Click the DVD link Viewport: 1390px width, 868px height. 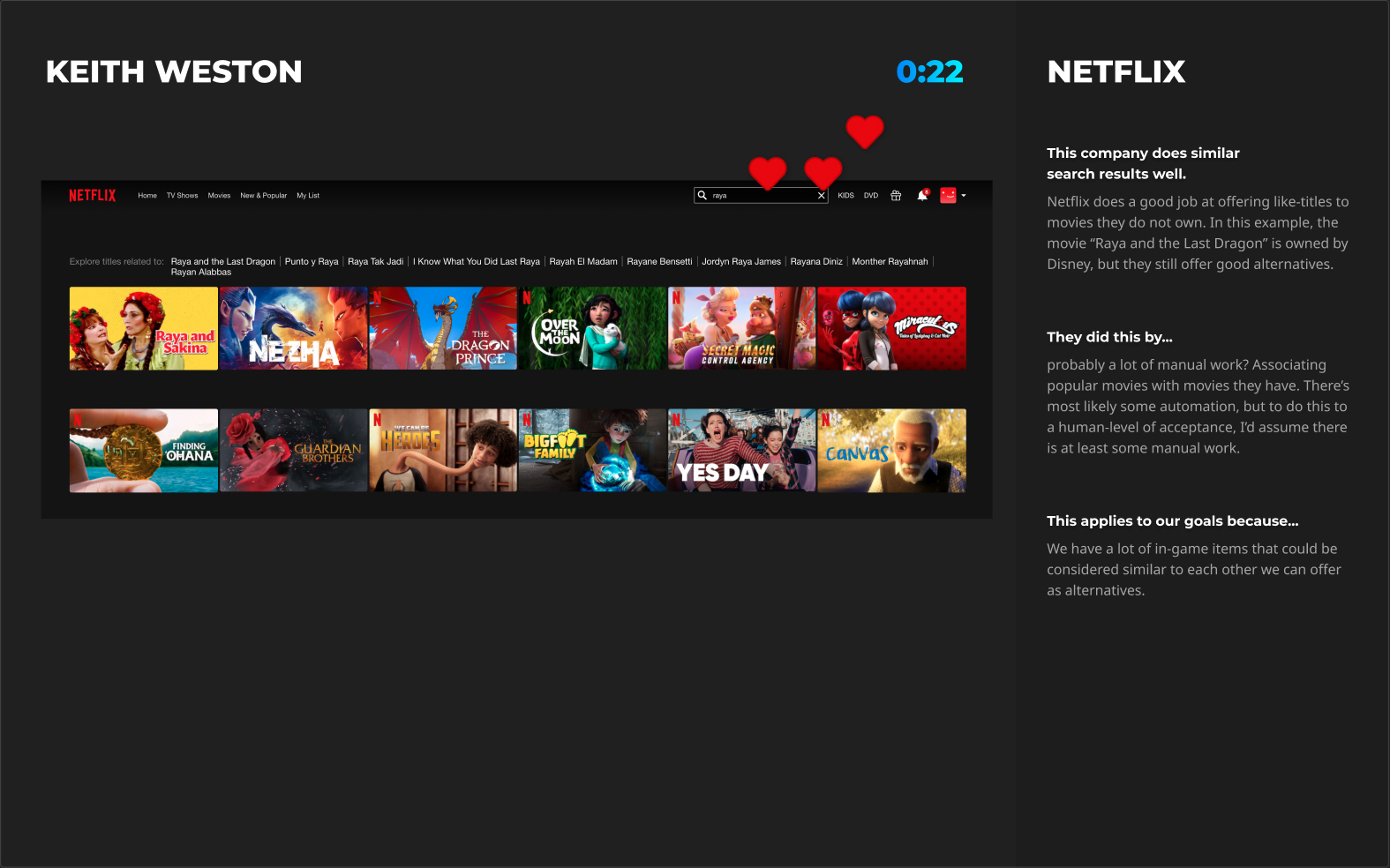click(871, 196)
